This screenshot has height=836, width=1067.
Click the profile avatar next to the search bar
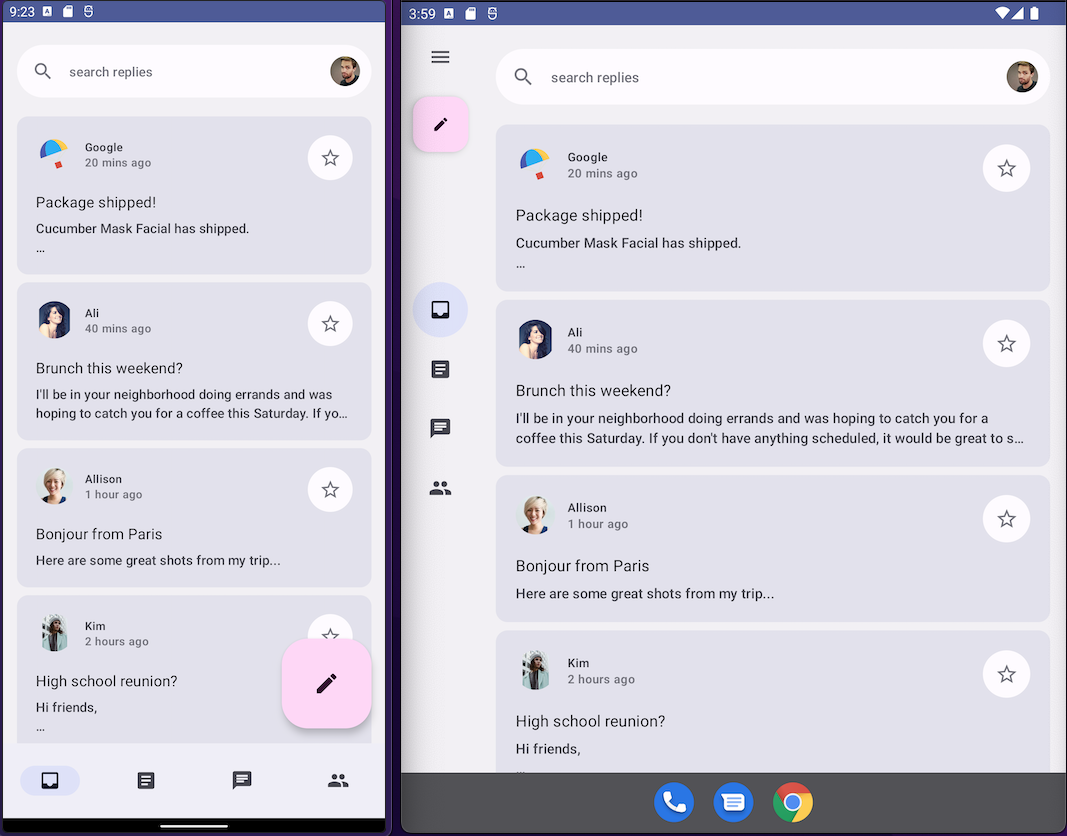coord(1022,76)
